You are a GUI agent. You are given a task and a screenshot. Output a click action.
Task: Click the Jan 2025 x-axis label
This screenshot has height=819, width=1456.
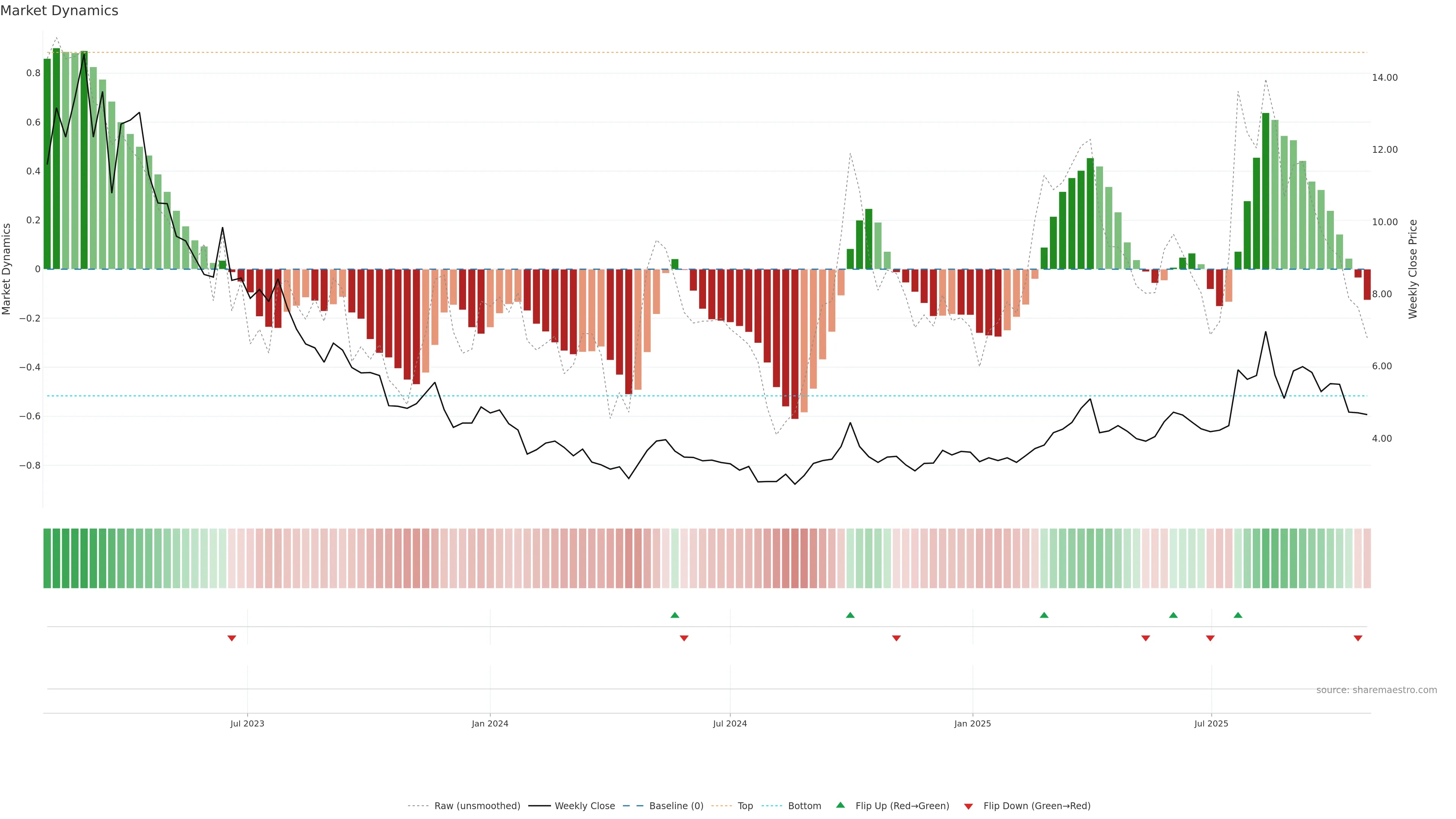972,723
